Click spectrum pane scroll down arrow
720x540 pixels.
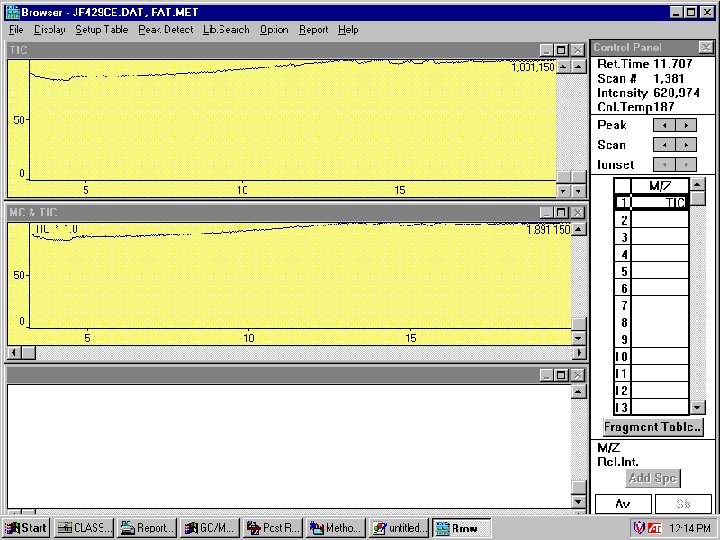coord(579,501)
